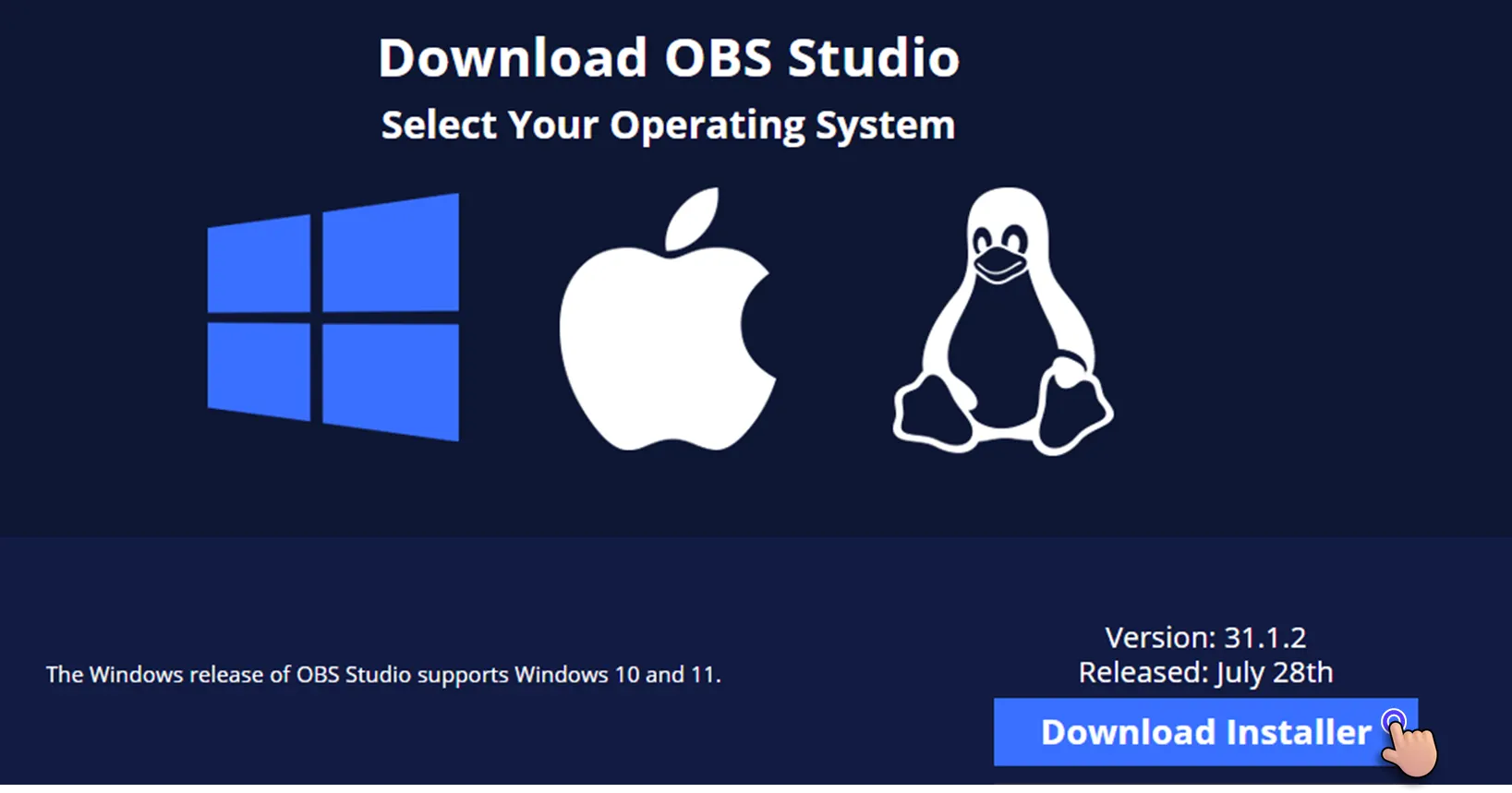Screen dimensions: 1512x793
Task: Click the bottom-right pane of Windows logo
Action: coord(391,382)
